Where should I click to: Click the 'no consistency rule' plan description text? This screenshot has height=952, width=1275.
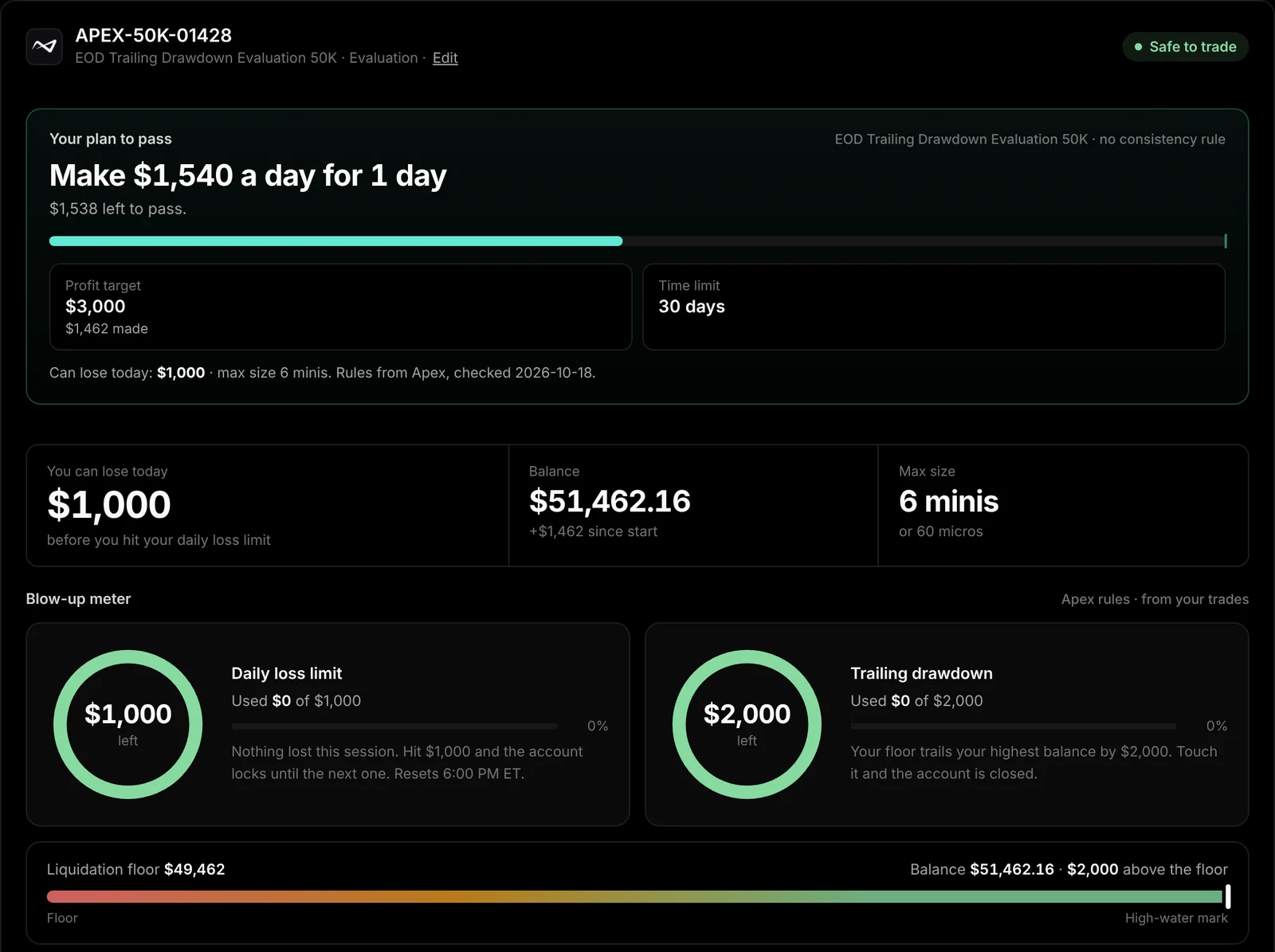tap(1163, 139)
